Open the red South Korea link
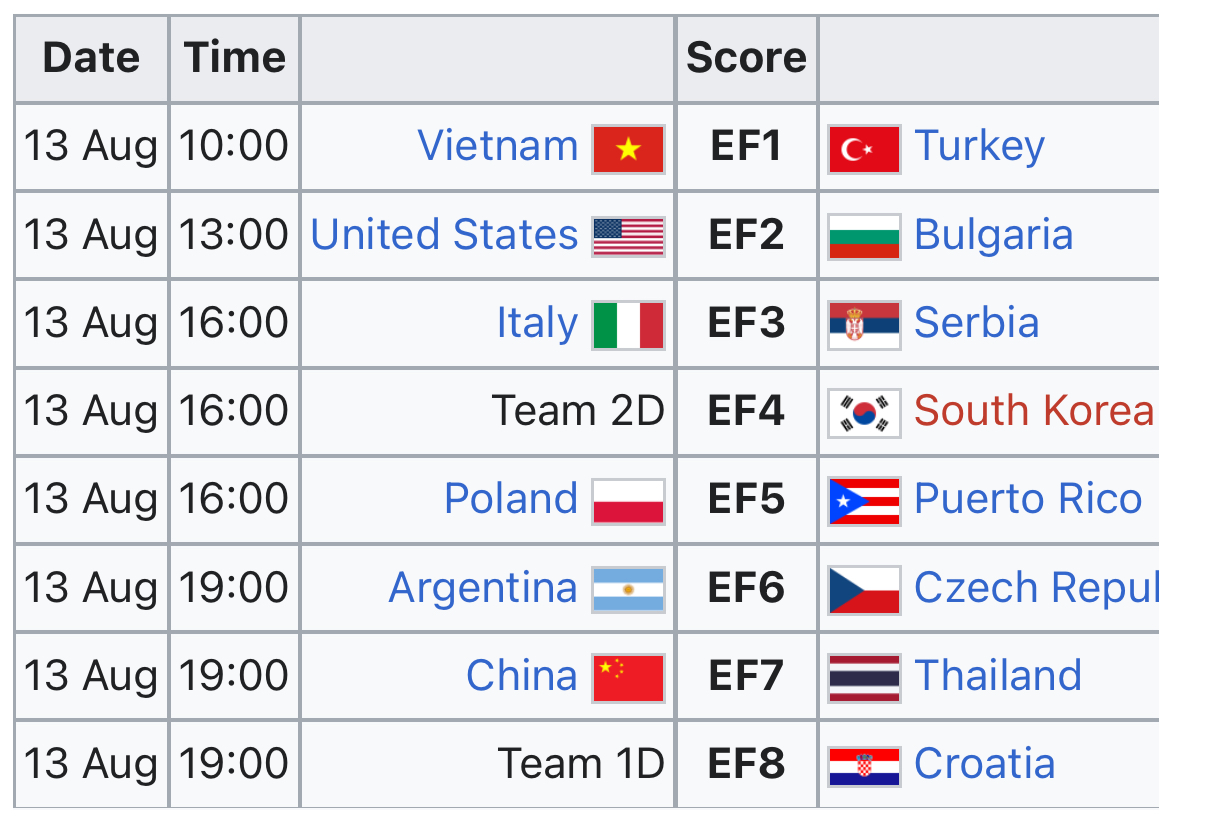Viewport: 1207px width, 818px height. pos(1034,411)
